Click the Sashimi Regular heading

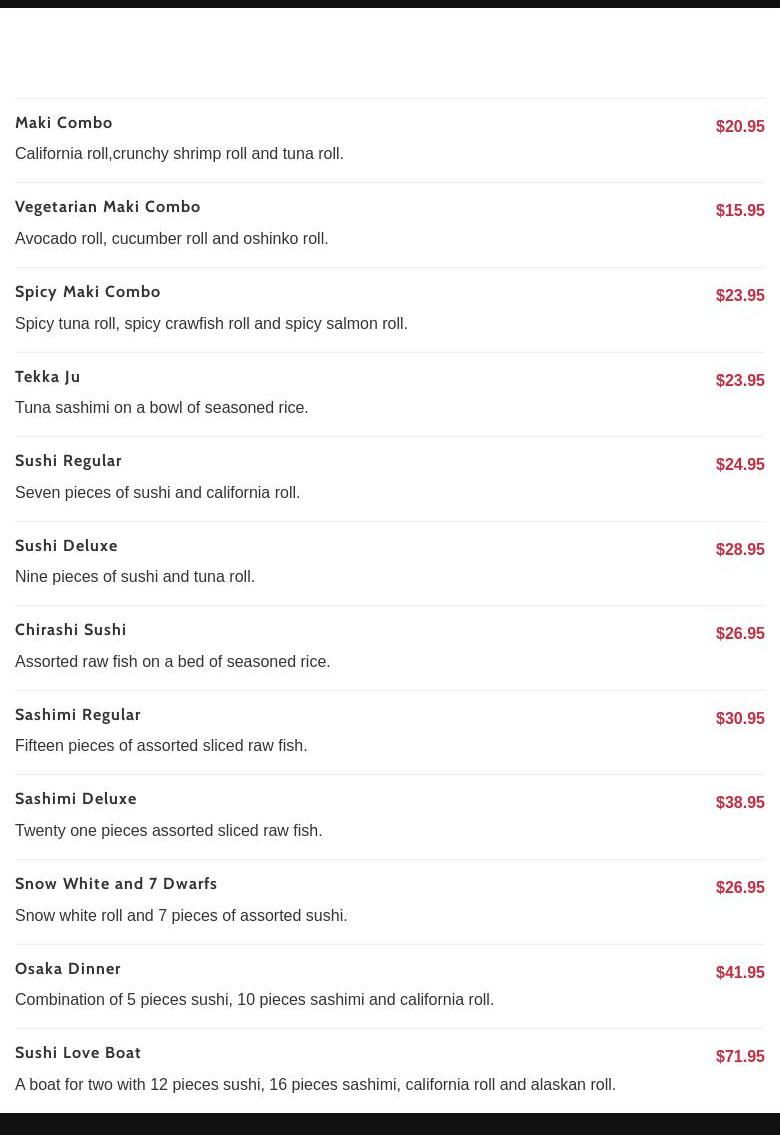point(78,715)
